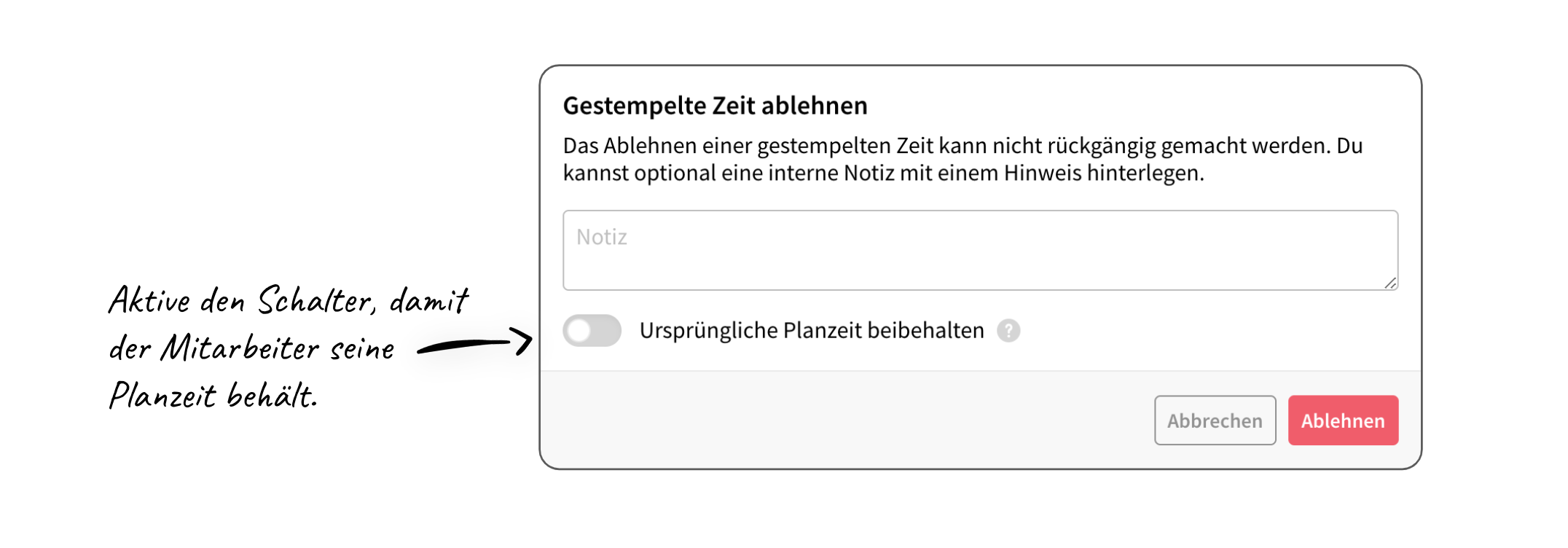
Task: Confirm with the red Ablehnen button
Action: click(1342, 420)
